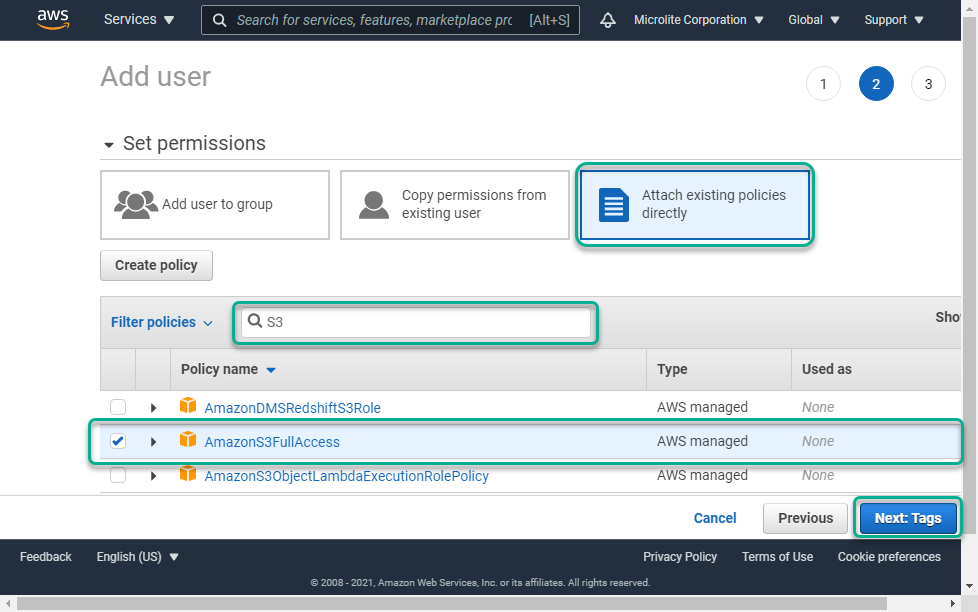Expand the AmazonS3FullAccess policy details

coord(153,442)
